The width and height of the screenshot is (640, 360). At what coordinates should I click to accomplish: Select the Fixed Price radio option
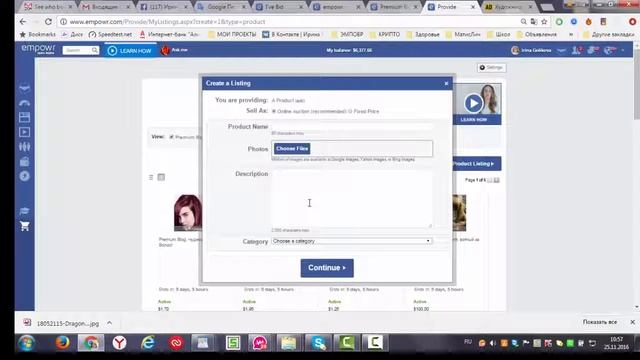coord(350,111)
